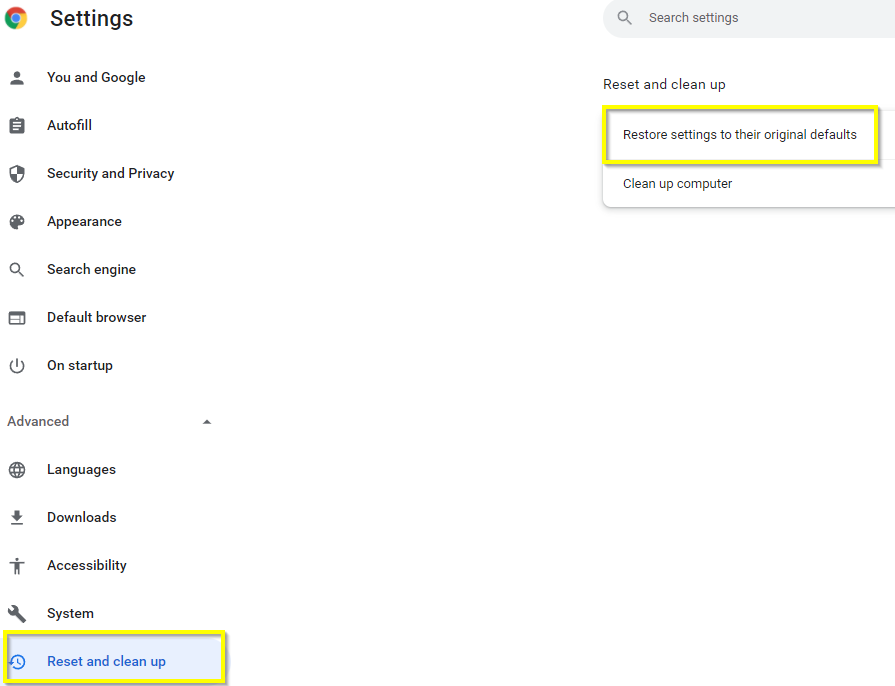
Task: Click the Accessibility figure icon
Action: click(x=17, y=565)
